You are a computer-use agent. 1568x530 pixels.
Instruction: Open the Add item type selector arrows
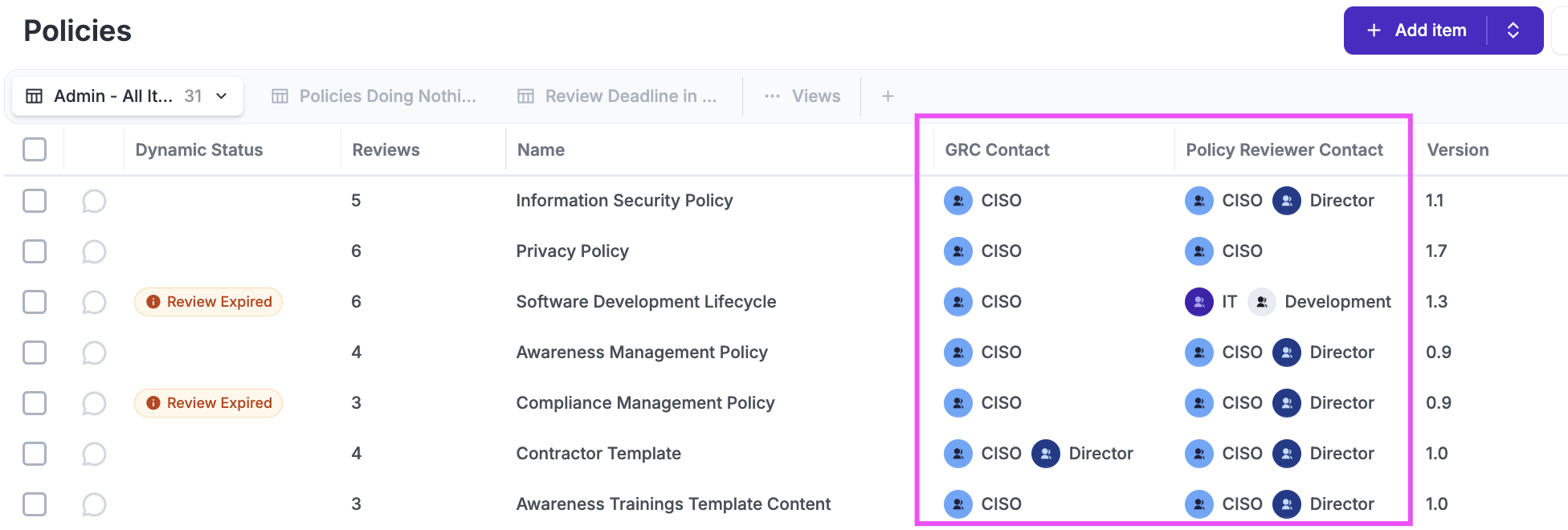tap(1513, 31)
